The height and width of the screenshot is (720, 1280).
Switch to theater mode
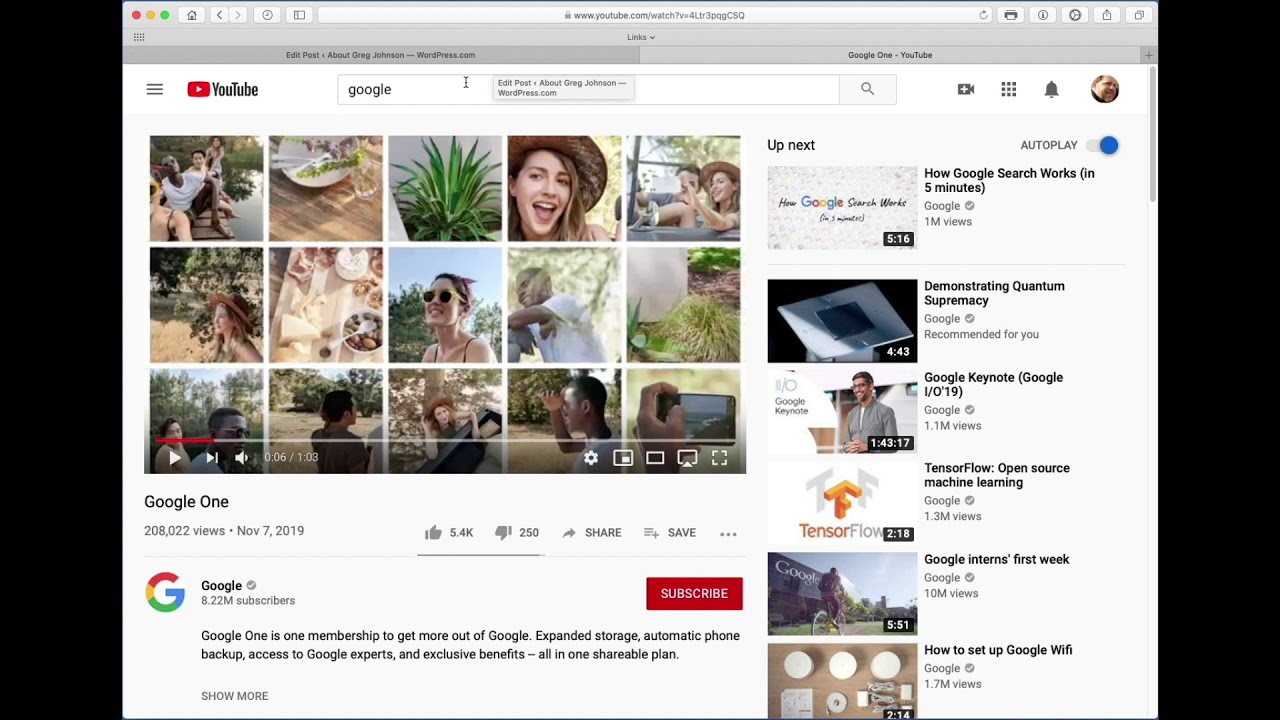pyautogui.click(x=655, y=458)
